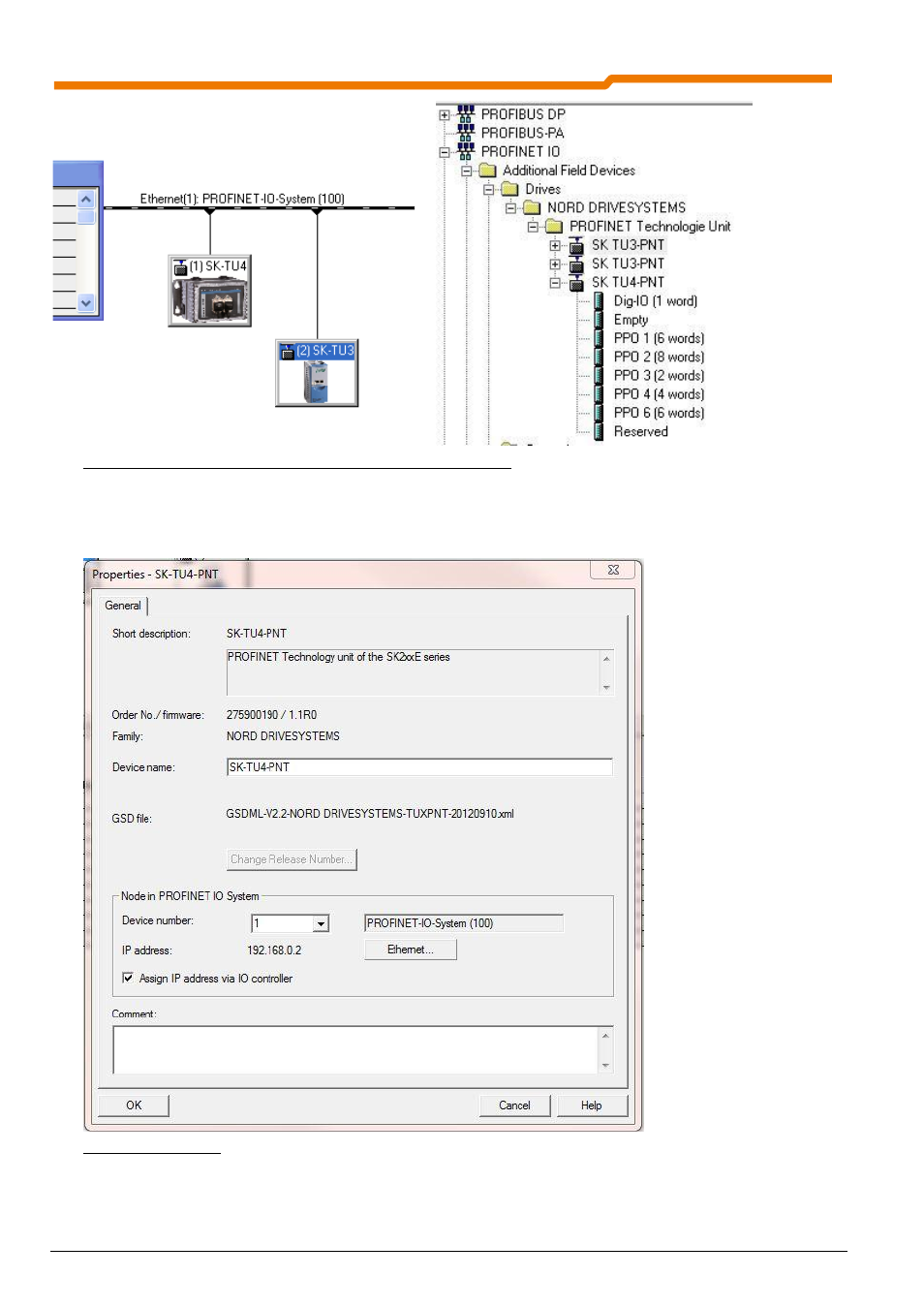The height and width of the screenshot is (1308, 924).
Task: Click the PROFINET IO network icon
Action: point(466,151)
